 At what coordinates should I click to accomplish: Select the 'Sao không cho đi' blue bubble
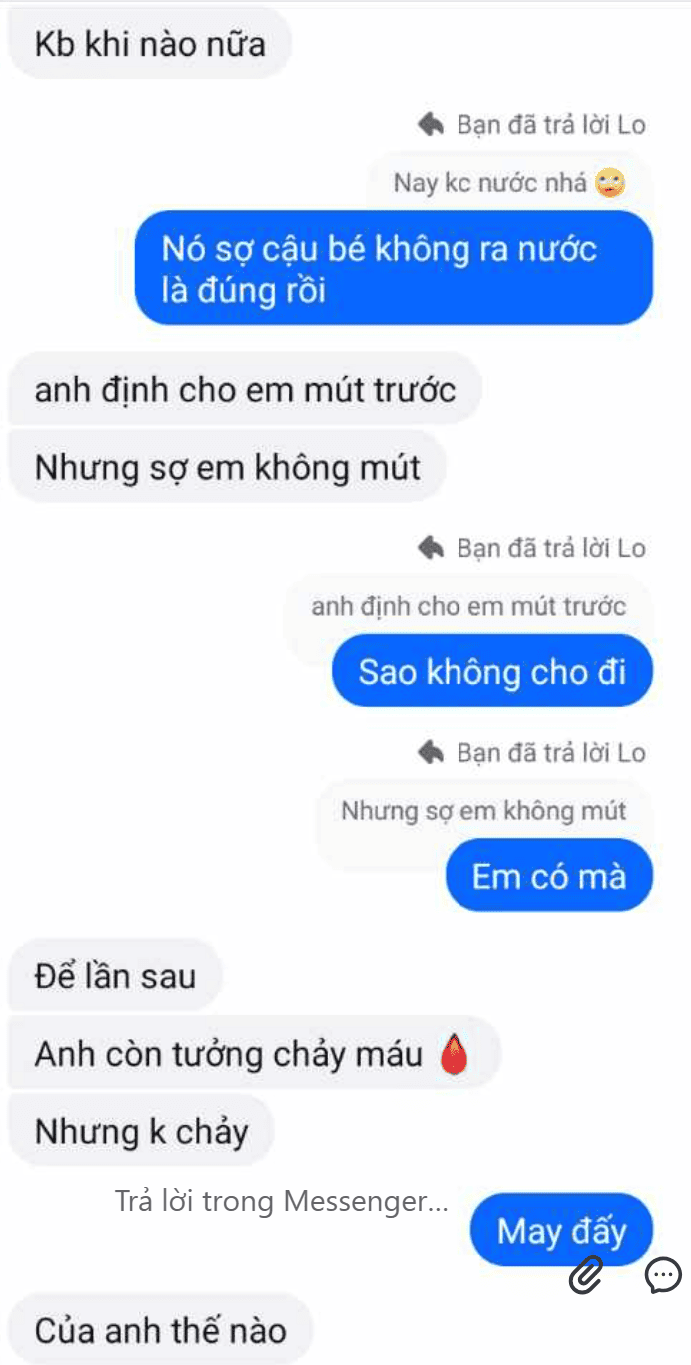click(492, 671)
